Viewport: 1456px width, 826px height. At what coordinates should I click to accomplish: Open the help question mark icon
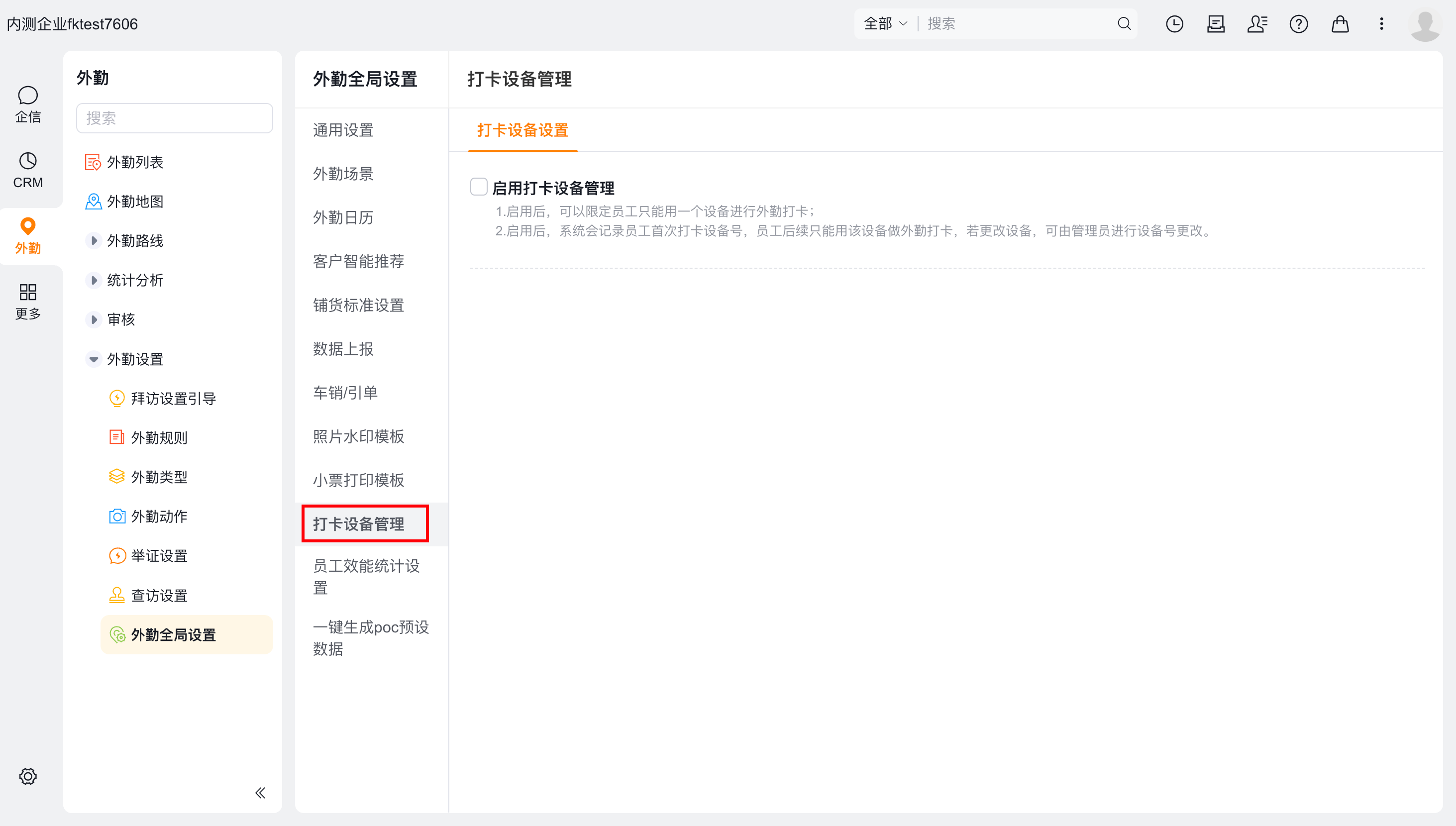click(x=1298, y=24)
